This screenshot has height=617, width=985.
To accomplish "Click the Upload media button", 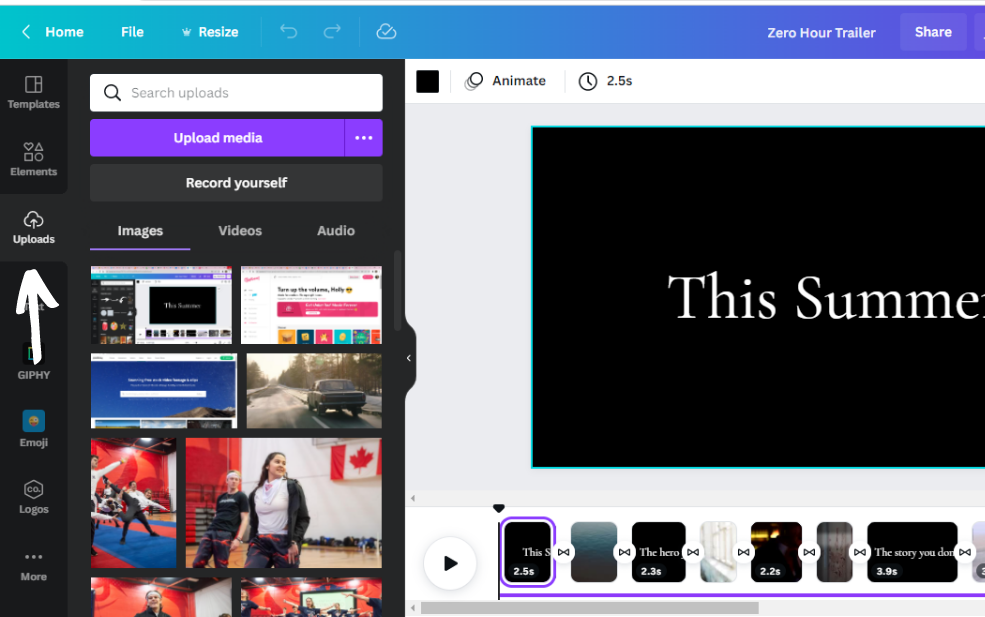I will click(x=217, y=138).
